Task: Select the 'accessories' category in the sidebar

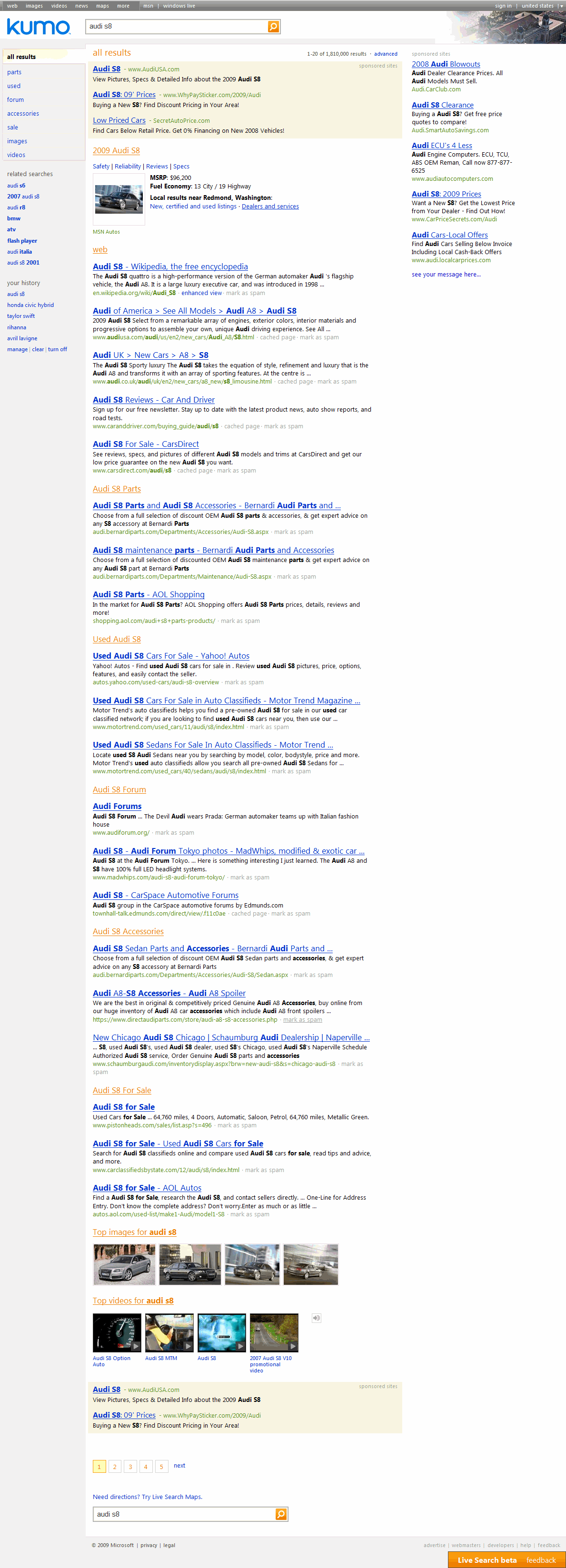Action: pyautogui.click(x=23, y=113)
